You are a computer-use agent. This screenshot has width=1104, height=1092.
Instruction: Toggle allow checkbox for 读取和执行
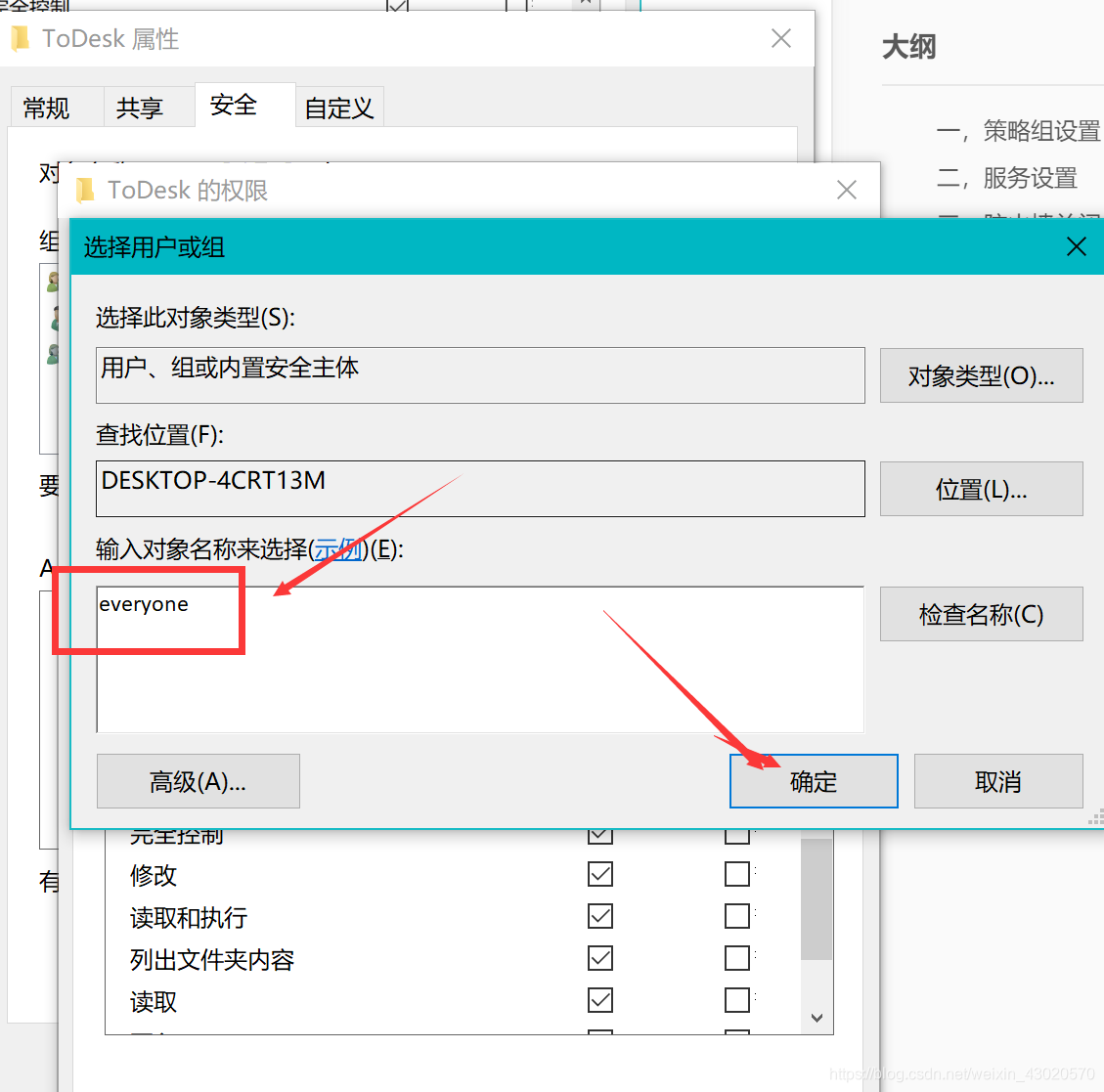click(599, 916)
